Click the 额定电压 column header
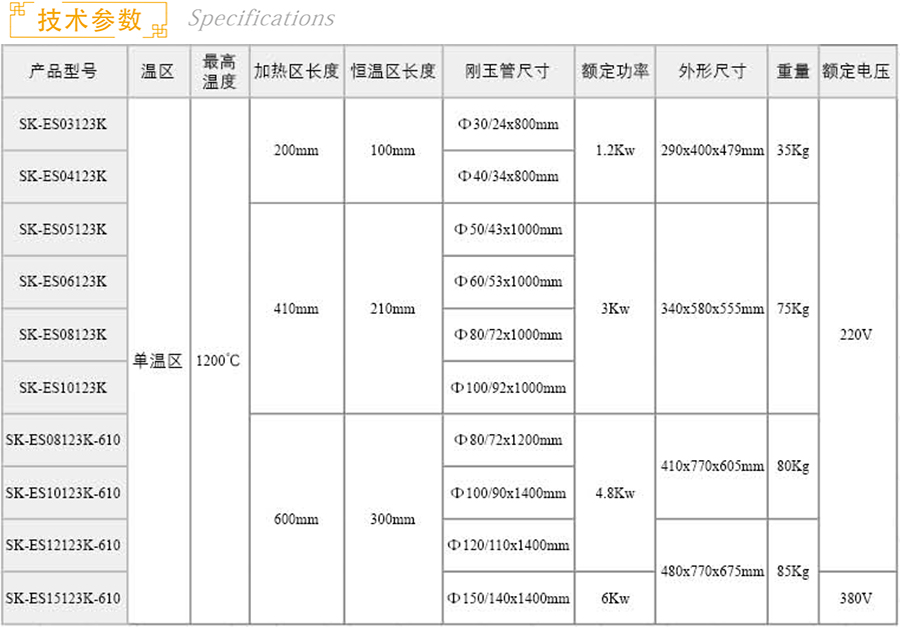The image size is (900, 627). 856,71
